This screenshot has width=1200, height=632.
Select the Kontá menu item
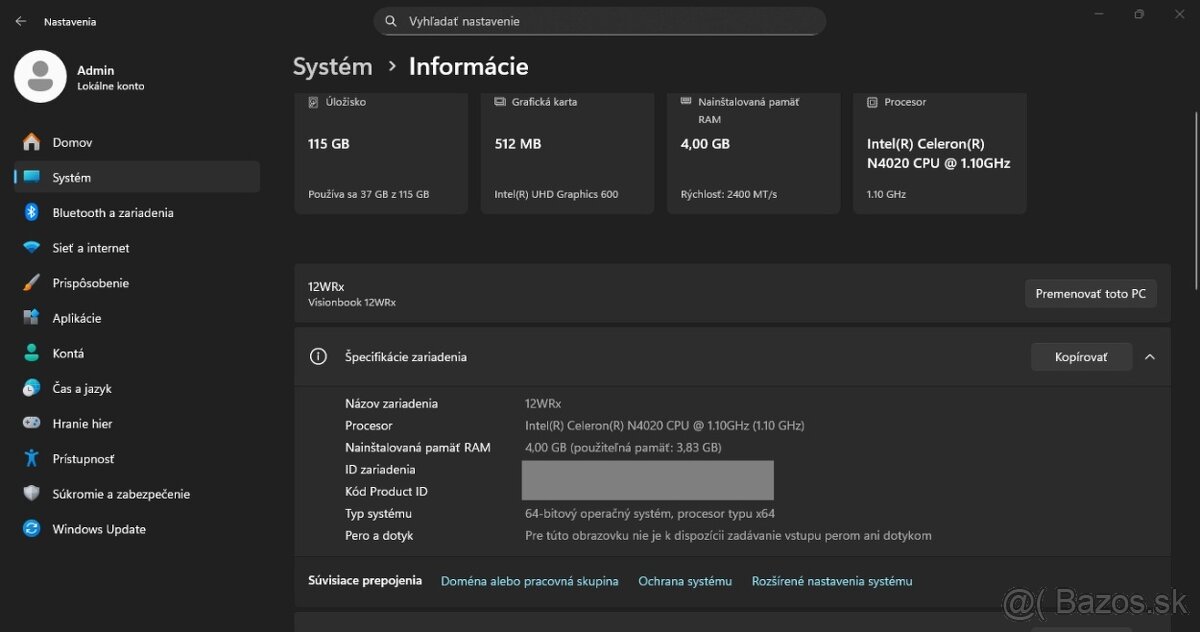(68, 353)
